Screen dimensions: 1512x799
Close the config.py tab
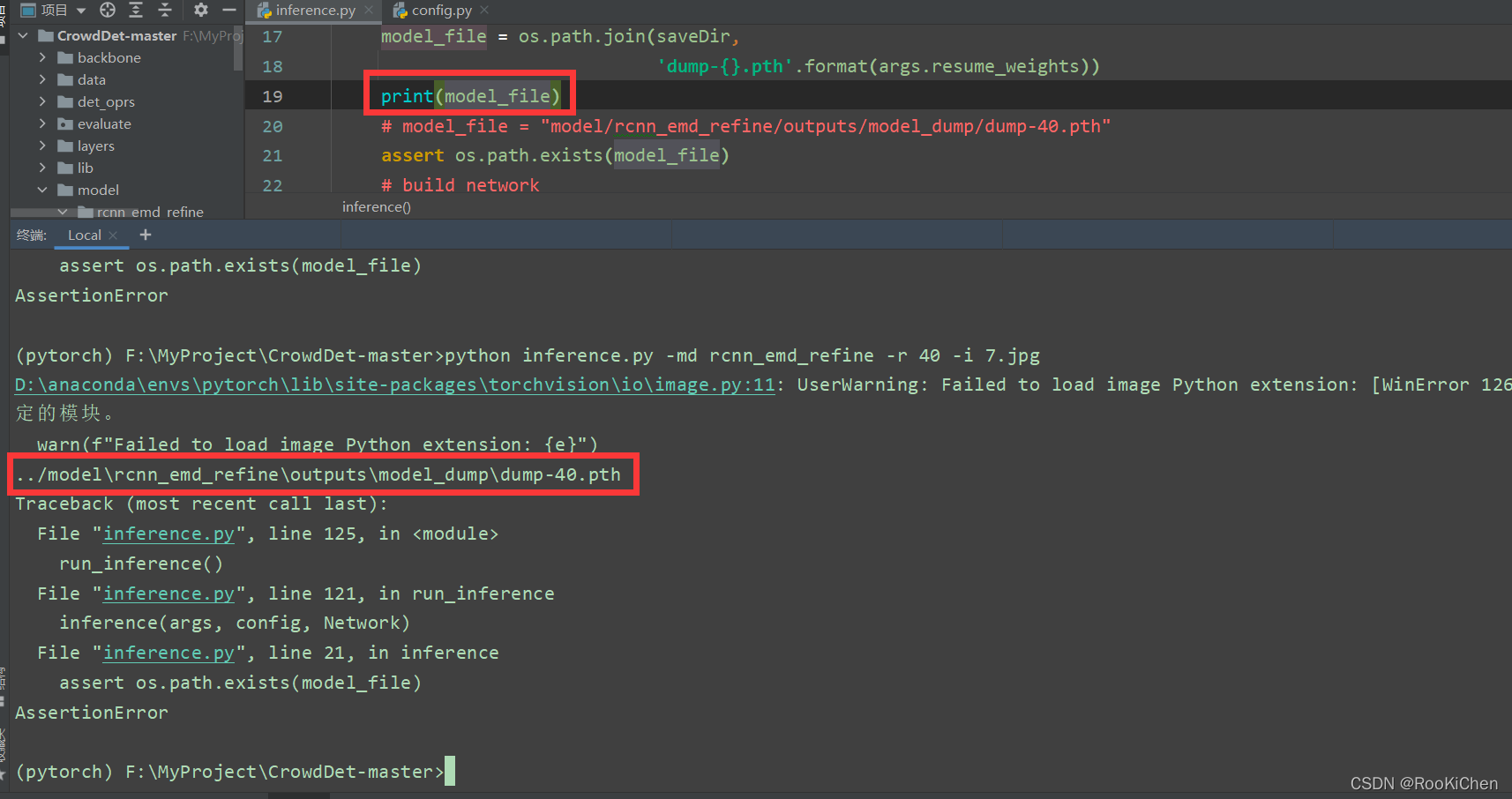click(x=484, y=11)
